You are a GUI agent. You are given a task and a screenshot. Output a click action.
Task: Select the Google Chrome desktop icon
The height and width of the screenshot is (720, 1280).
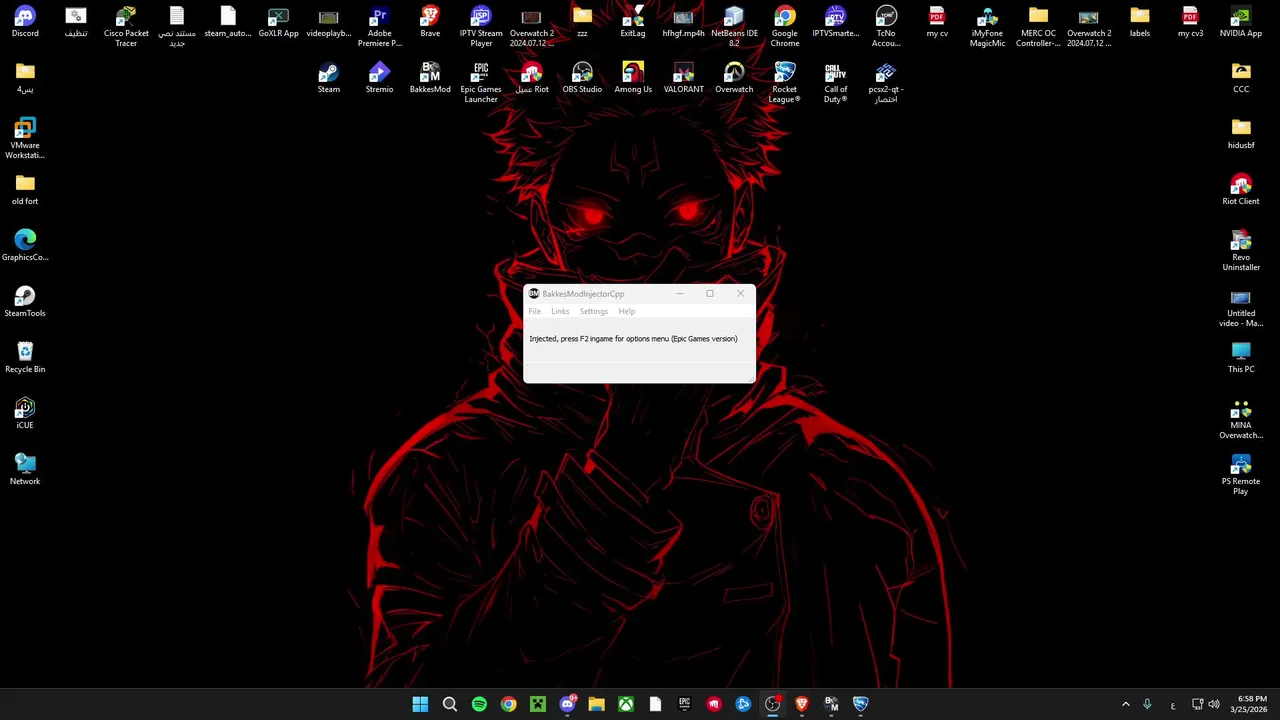click(785, 27)
